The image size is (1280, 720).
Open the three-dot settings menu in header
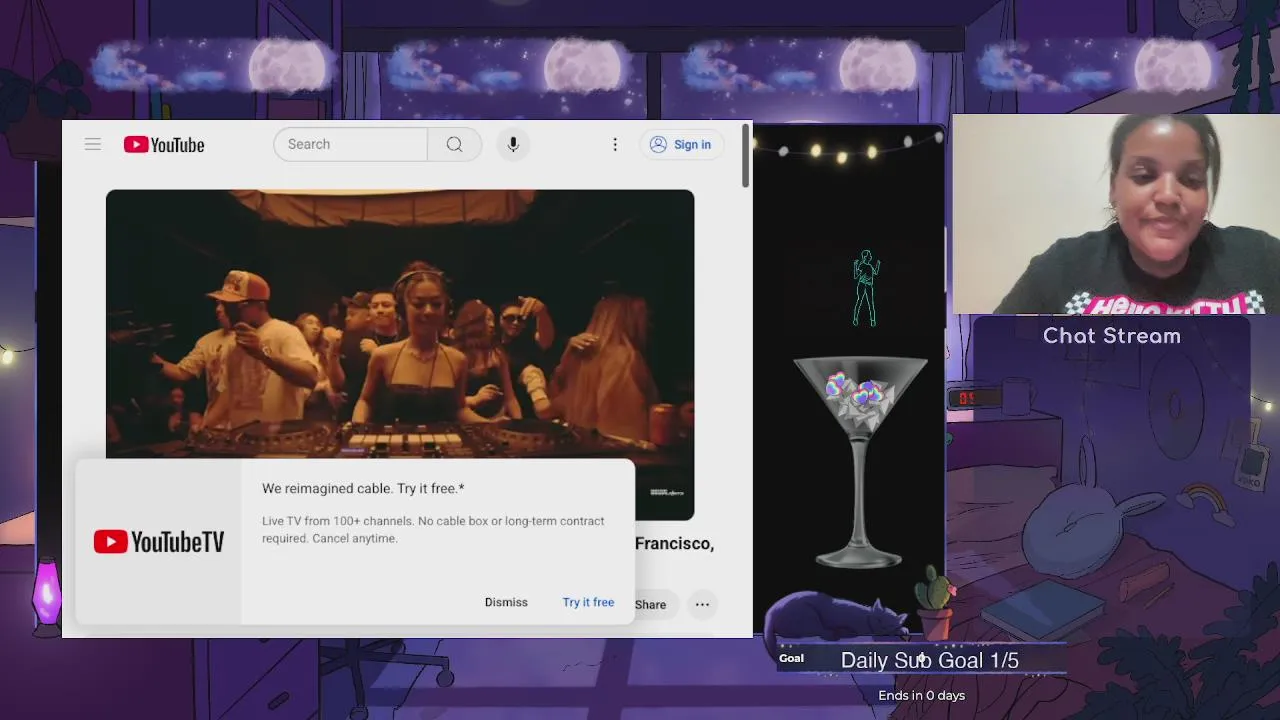click(615, 144)
